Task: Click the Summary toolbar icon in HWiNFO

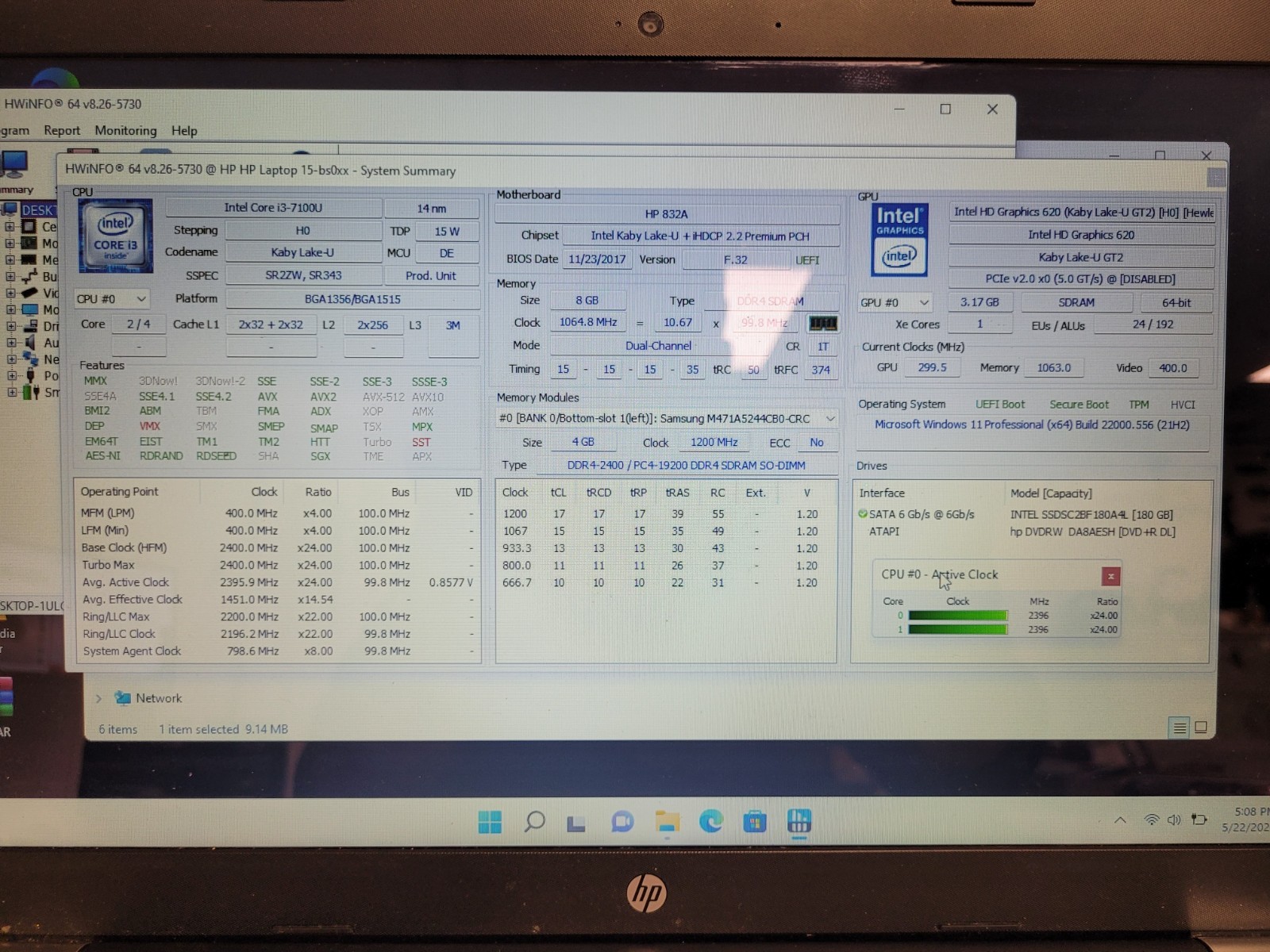Action: coord(14,165)
